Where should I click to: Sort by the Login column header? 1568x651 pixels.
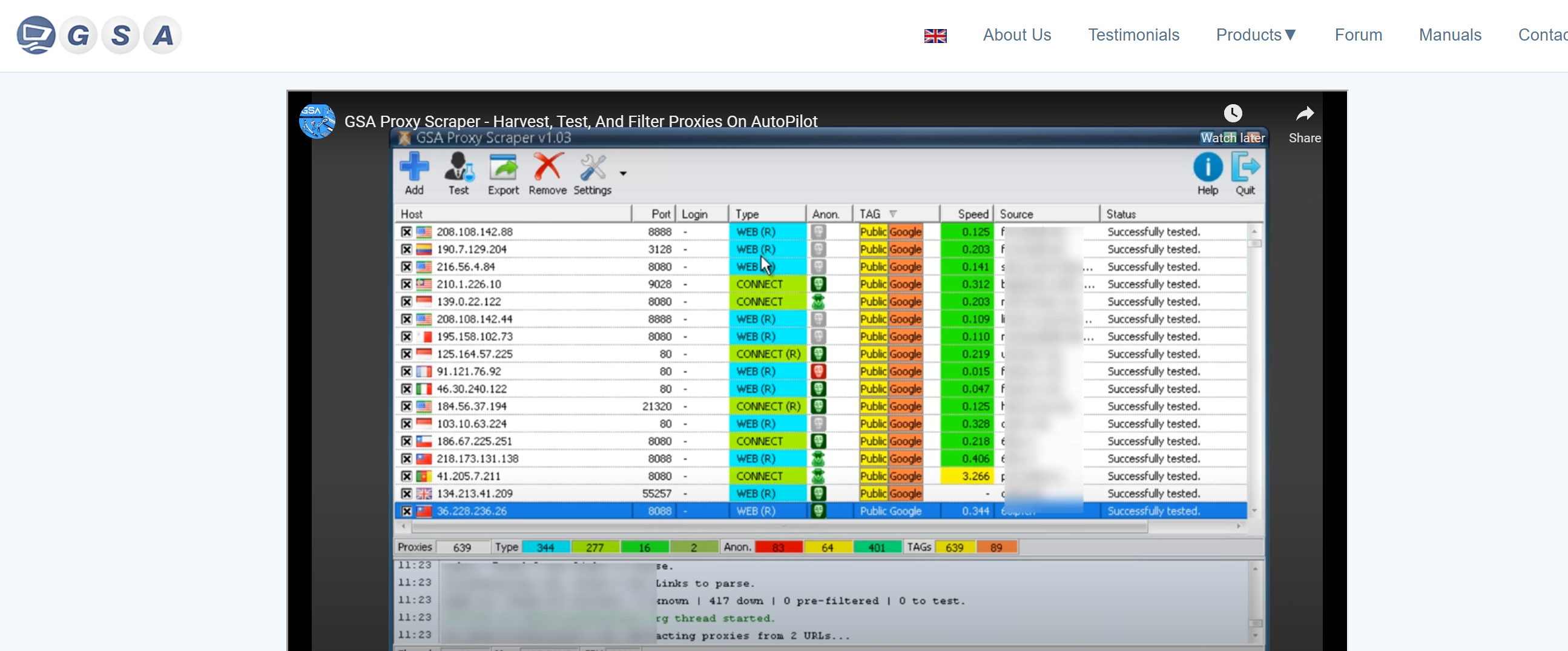[x=702, y=214]
